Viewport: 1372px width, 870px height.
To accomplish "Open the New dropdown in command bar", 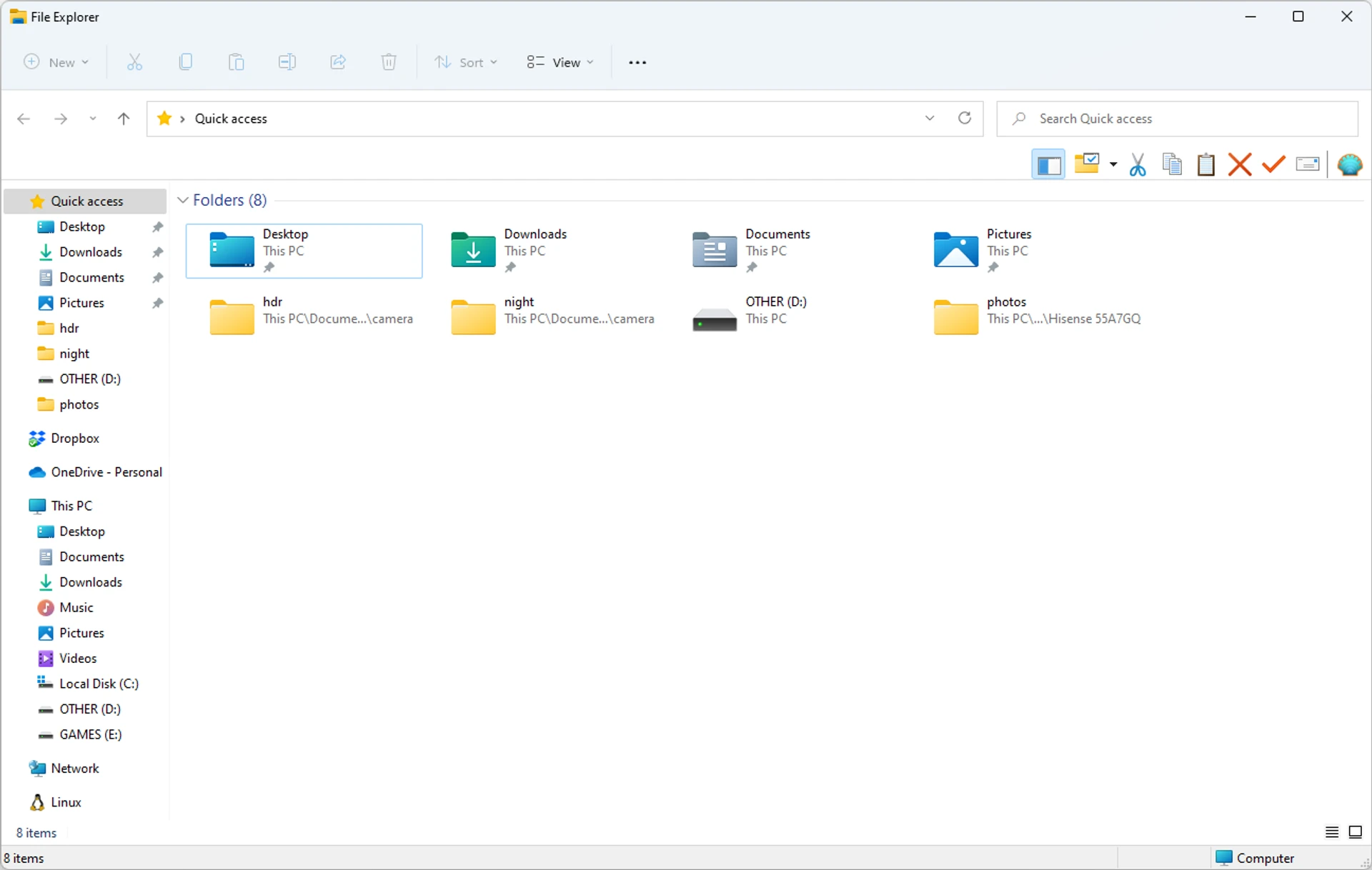I will [56, 62].
